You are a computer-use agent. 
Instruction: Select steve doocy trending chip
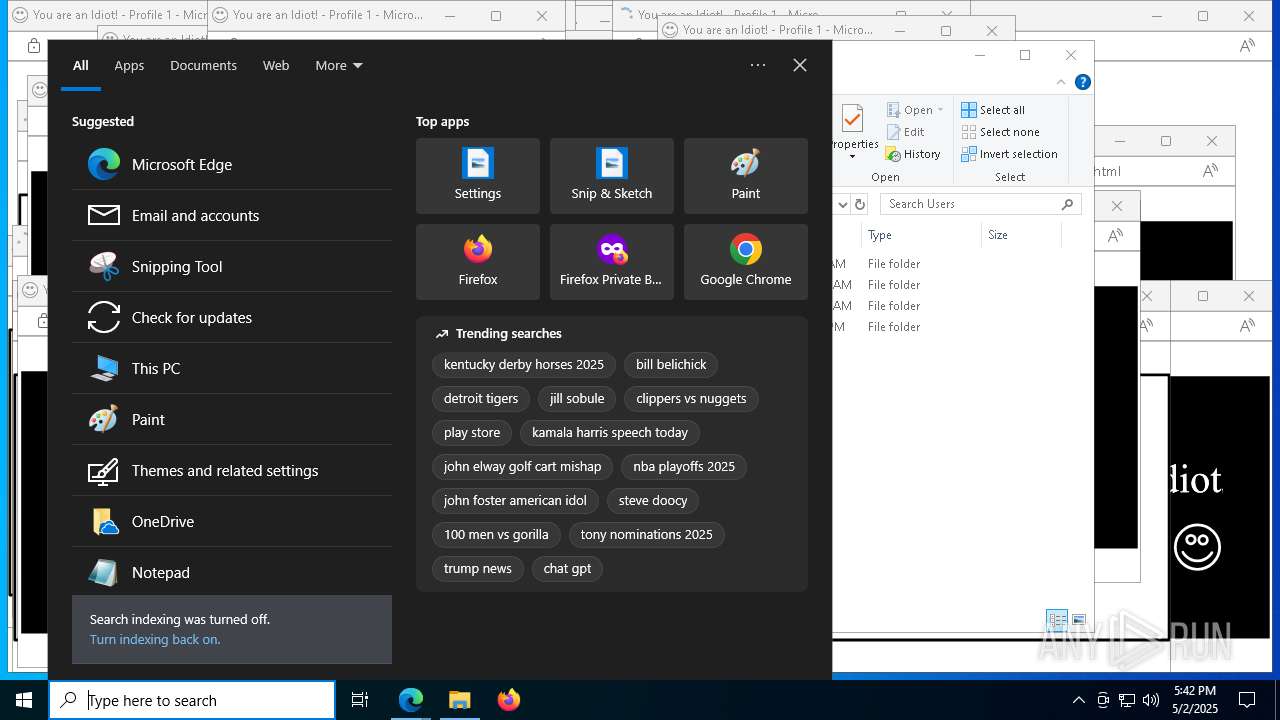pos(653,501)
